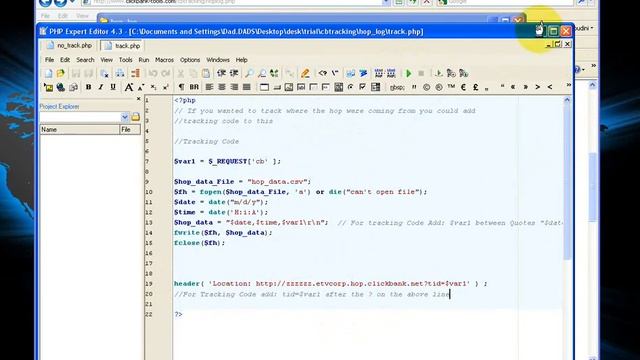
Task: Insert paragraph tag with ¶ icon
Action: [181, 87]
